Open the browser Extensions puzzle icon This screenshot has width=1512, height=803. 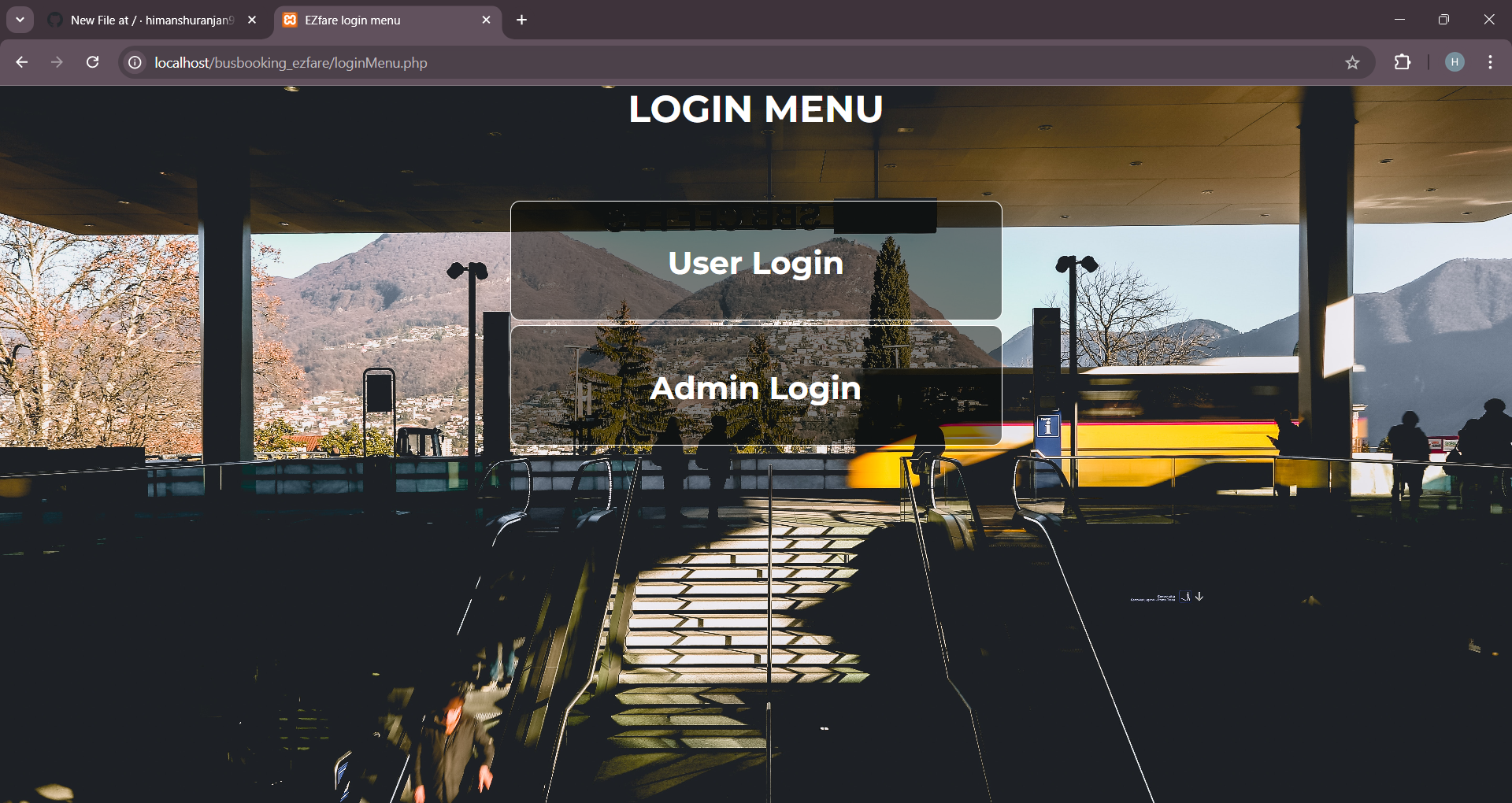point(1402,62)
